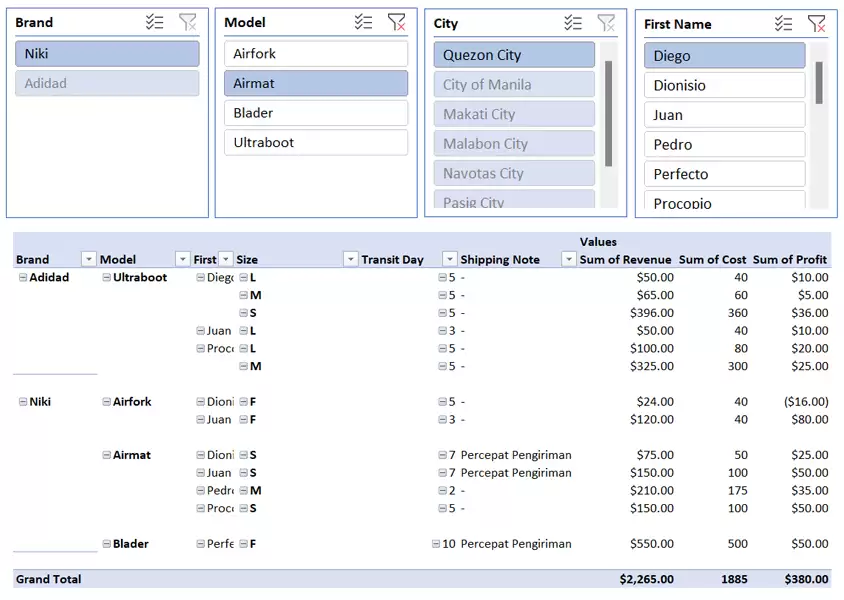
Task: Open Shipping Note filter dropdown
Action: pos(568,259)
